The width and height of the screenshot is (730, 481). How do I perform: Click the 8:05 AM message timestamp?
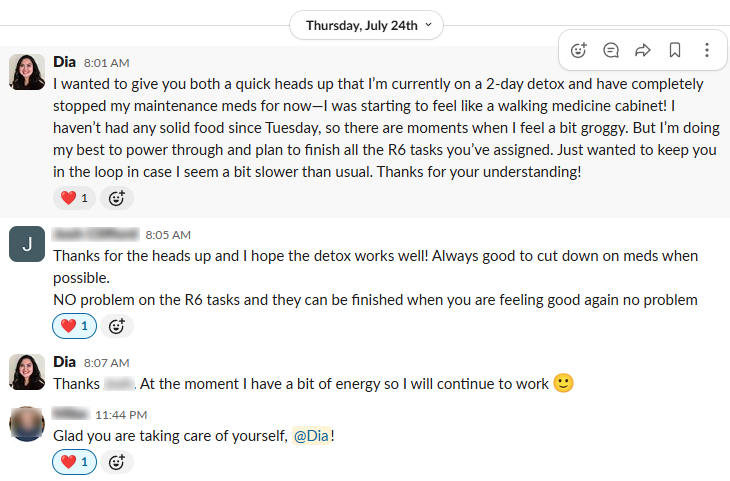click(x=168, y=235)
